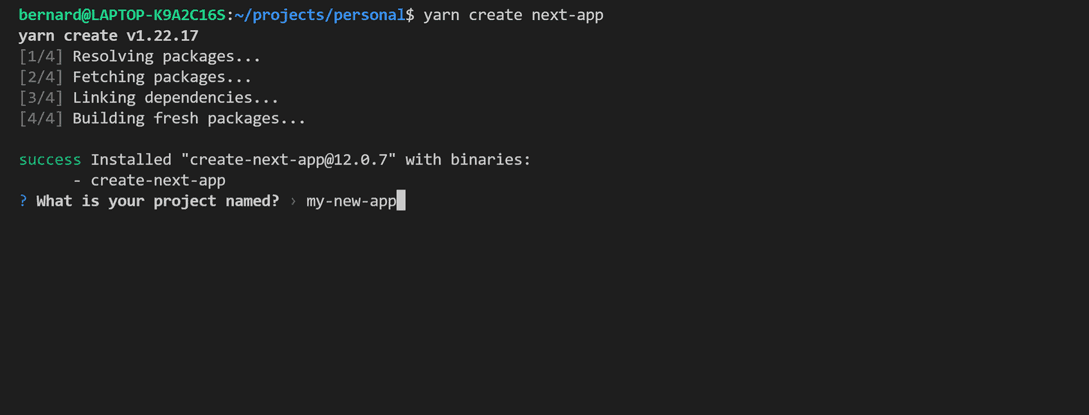
Task: Click the [3/4] step indicator
Action: [41, 98]
